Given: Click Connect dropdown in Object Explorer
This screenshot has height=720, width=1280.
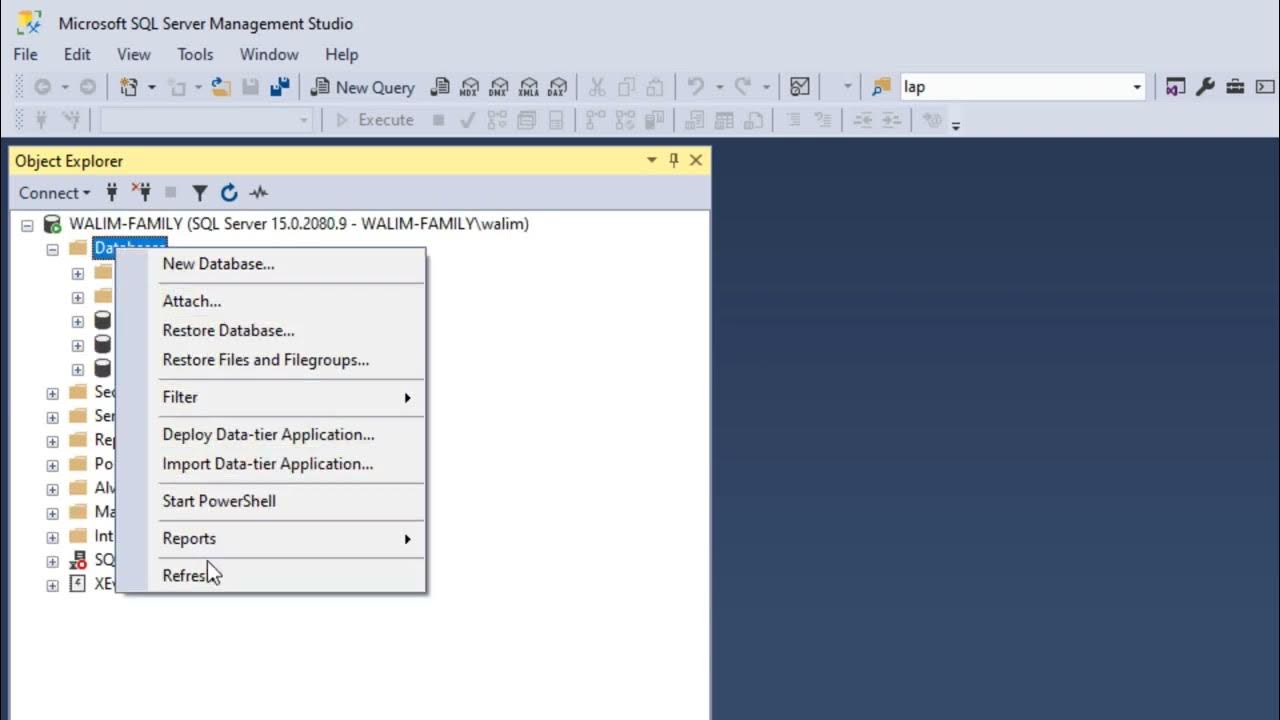Looking at the screenshot, I should (x=54, y=192).
